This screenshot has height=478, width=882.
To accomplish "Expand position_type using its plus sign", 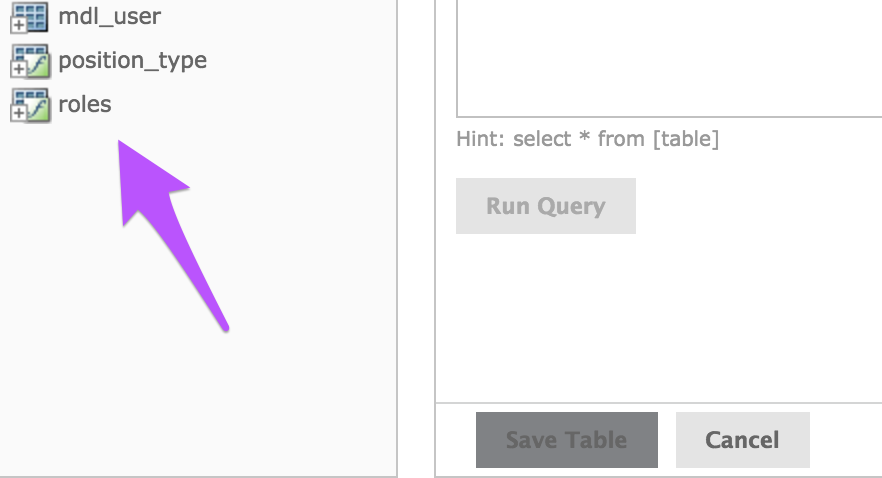I will pyautogui.click(x=18, y=69).
